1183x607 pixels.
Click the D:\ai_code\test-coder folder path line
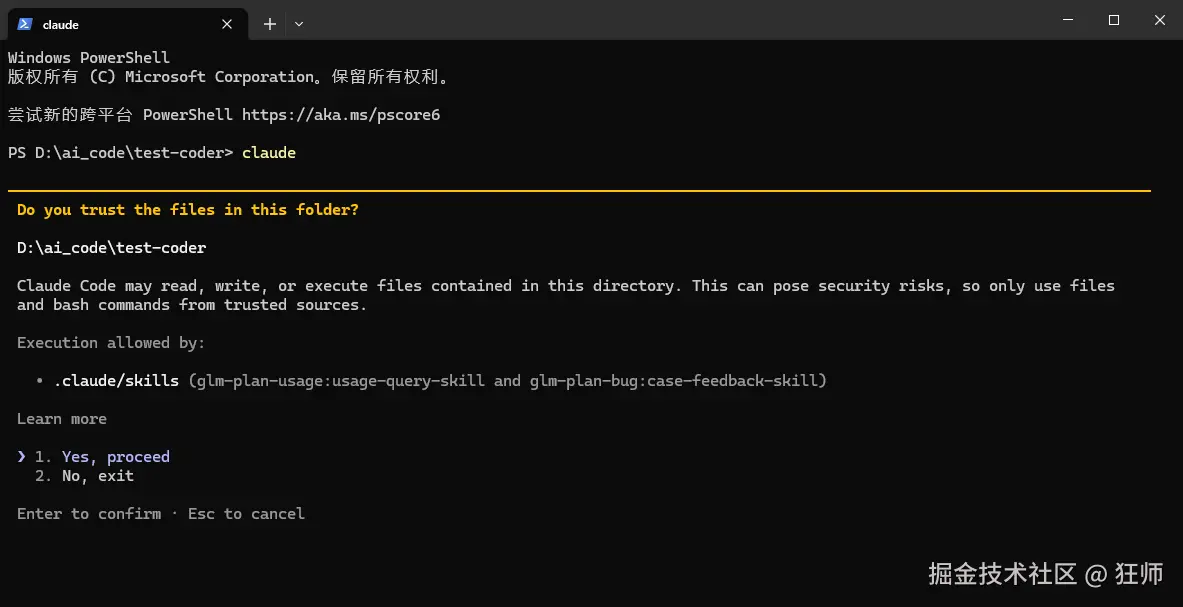[x=111, y=247]
